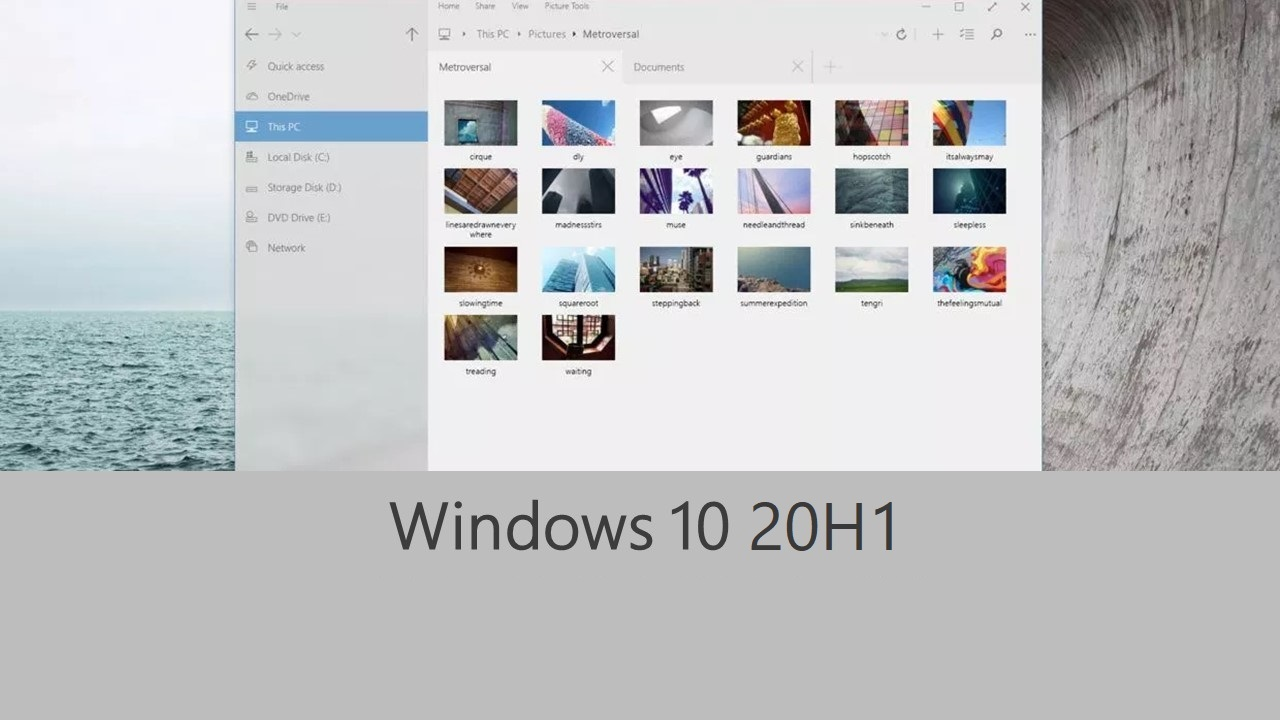This screenshot has width=1280, height=720.
Task: Open OneDrive in sidebar
Action: coord(331,97)
